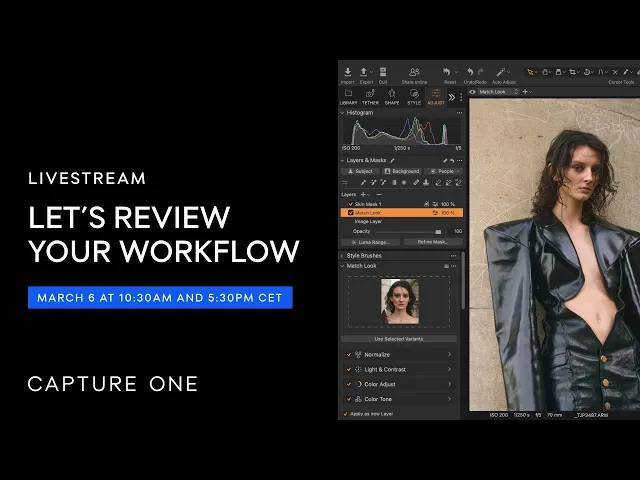Expand the Normalize settings chevron

coord(449,355)
